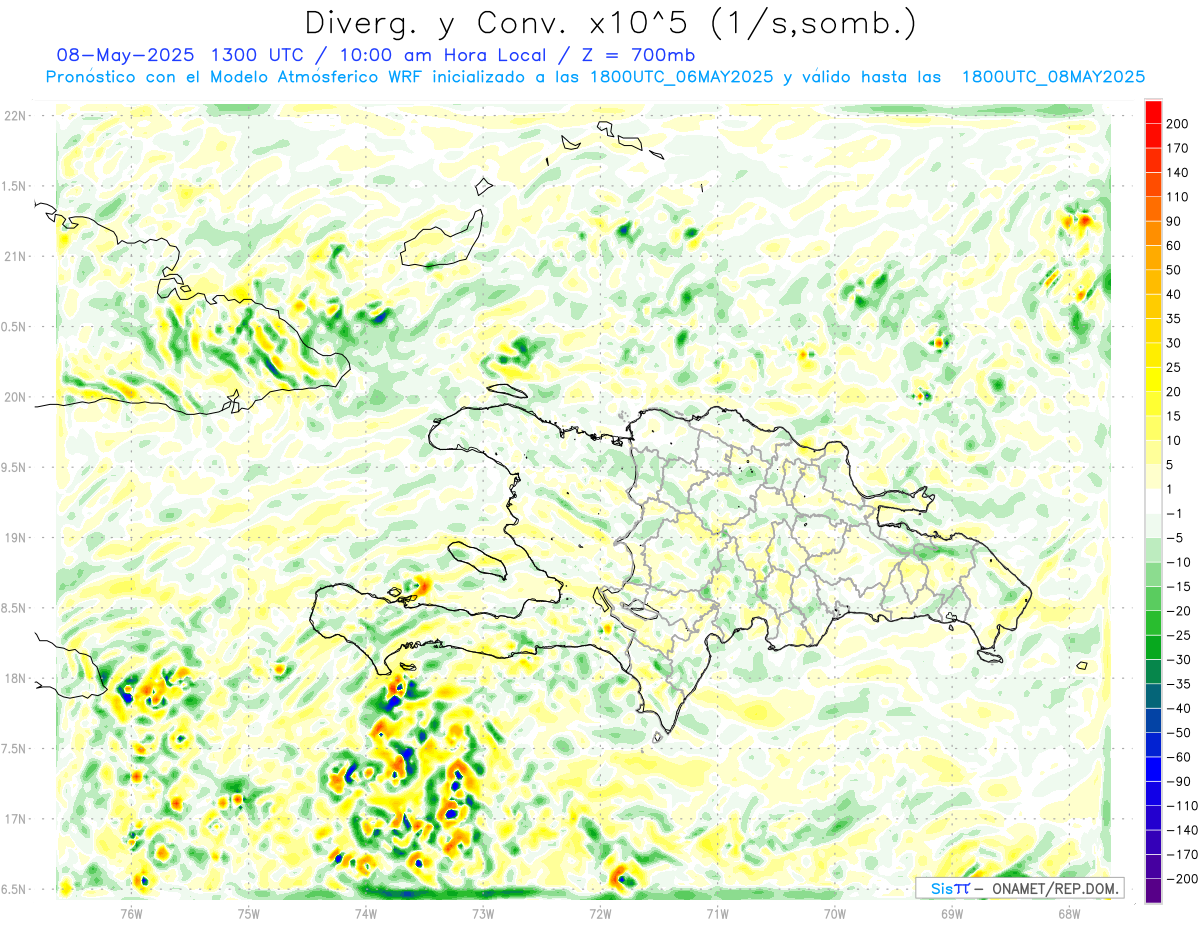The width and height of the screenshot is (1200, 927).
Task: Click the positive 35 legend value
Action: click(1176, 318)
